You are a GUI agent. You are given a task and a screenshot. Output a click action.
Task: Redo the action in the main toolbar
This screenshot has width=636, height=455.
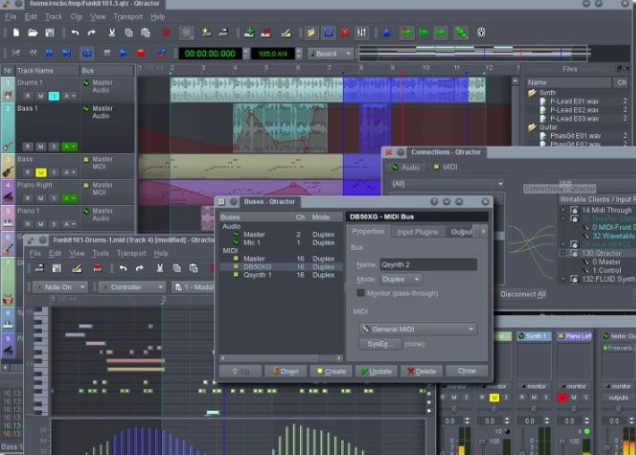pos(92,32)
